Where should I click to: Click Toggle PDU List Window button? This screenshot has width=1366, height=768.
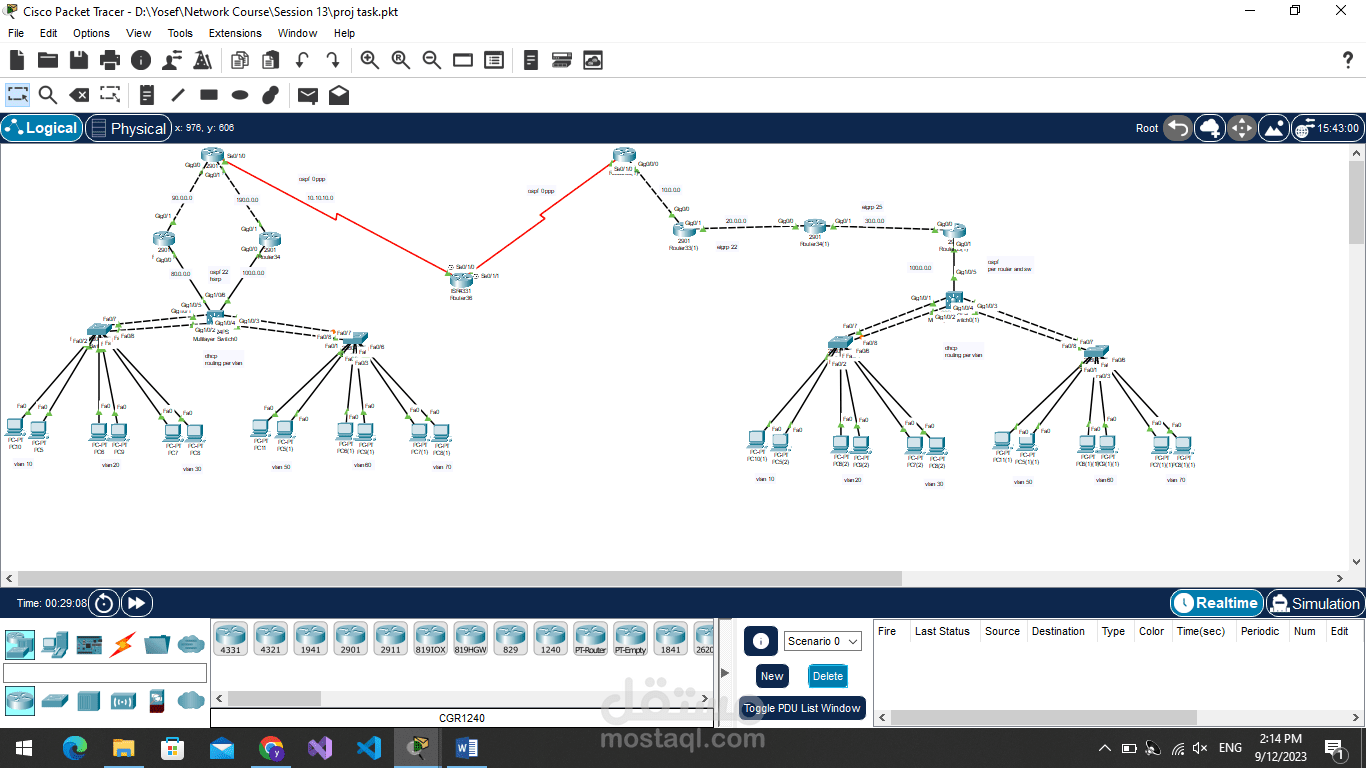pos(802,708)
